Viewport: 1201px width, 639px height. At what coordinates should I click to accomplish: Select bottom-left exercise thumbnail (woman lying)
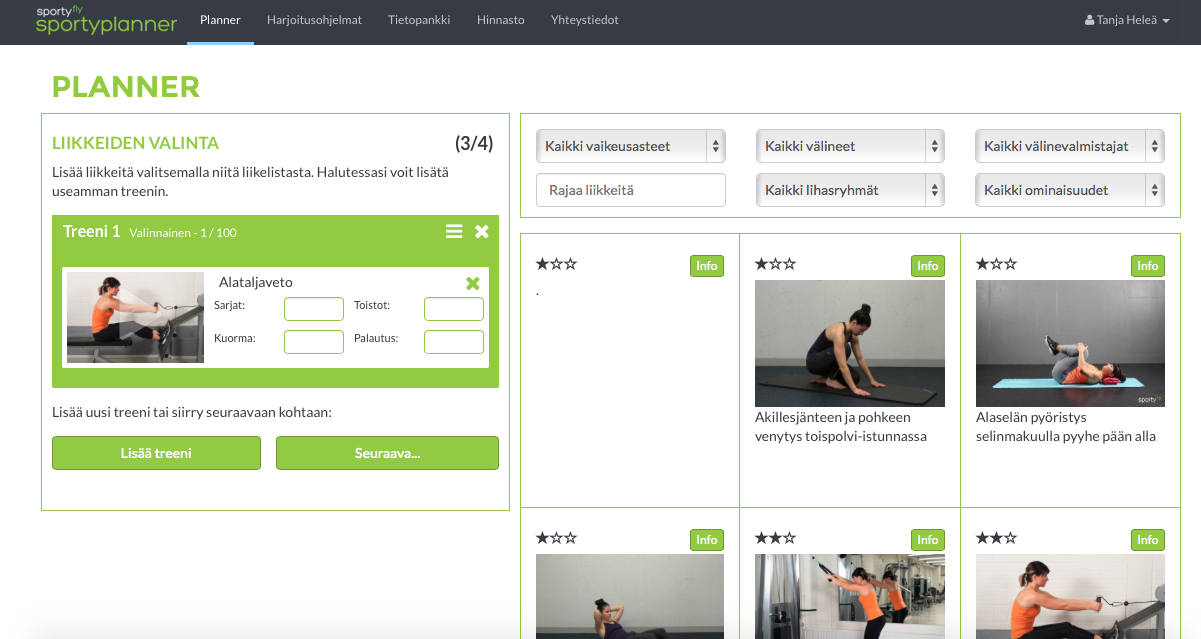(x=630, y=596)
